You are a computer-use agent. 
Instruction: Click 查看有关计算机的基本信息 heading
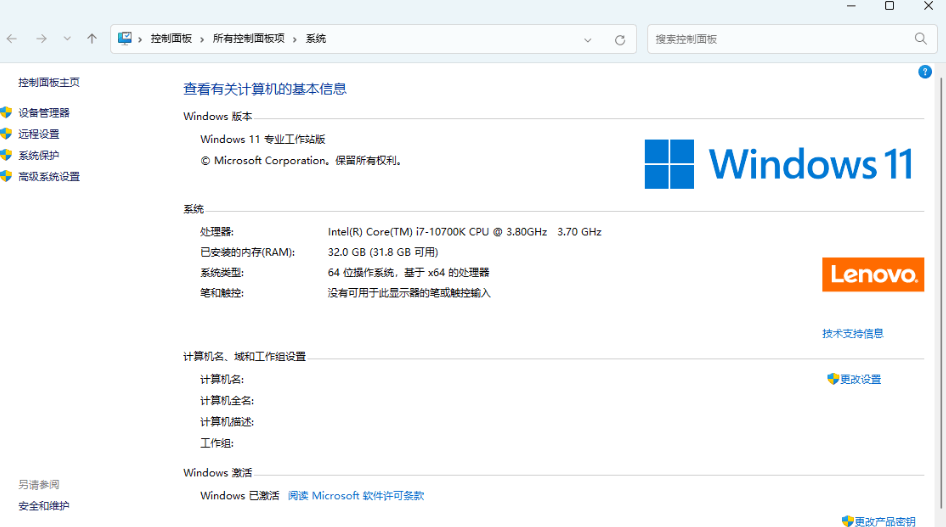[x=265, y=89]
